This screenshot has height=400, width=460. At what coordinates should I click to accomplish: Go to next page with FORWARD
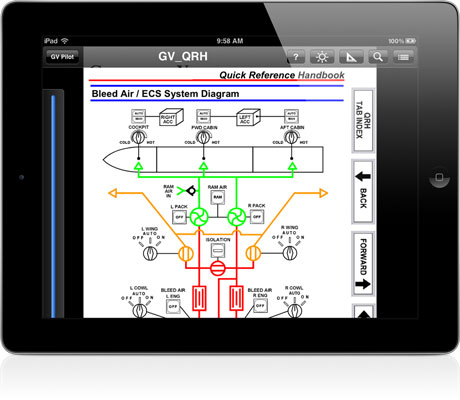[363, 263]
